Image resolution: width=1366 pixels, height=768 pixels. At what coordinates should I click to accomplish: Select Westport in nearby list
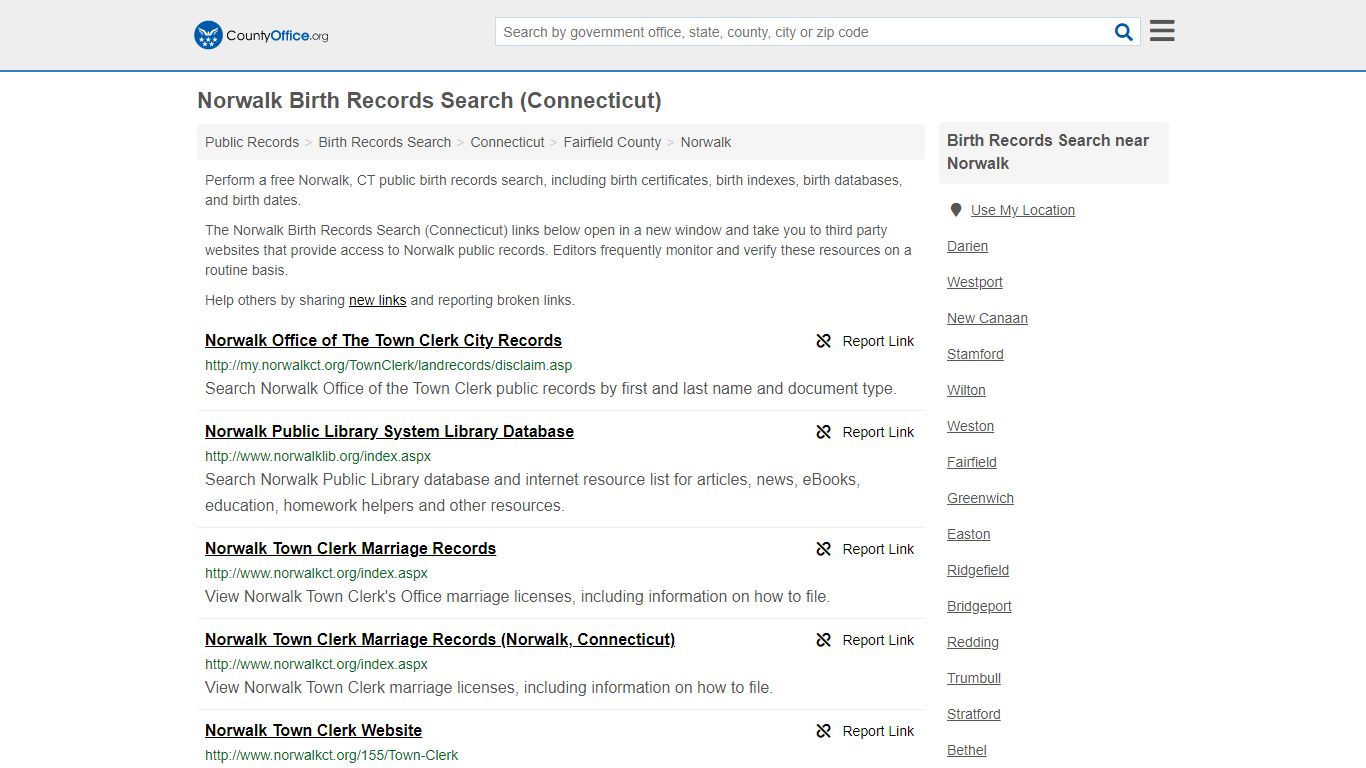(975, 282)
